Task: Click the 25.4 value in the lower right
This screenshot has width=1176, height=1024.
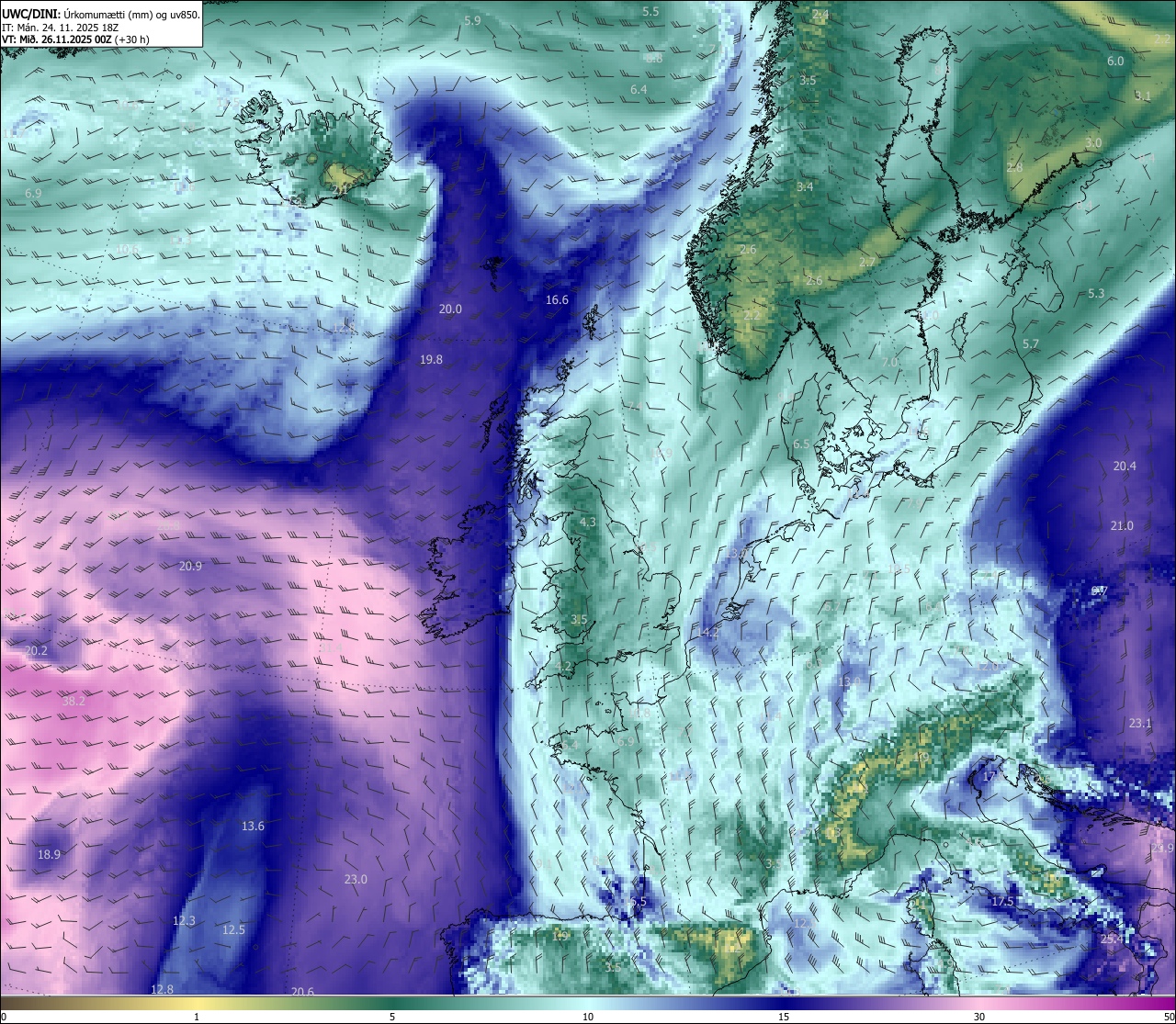Action: [x=1112, y=940]
